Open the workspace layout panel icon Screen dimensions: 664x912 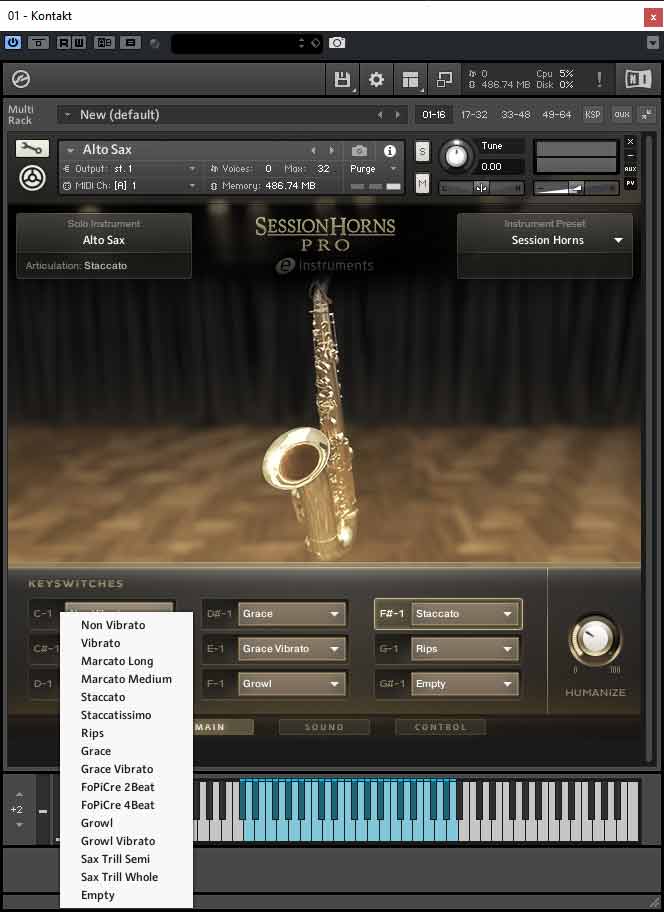[410, 80]
